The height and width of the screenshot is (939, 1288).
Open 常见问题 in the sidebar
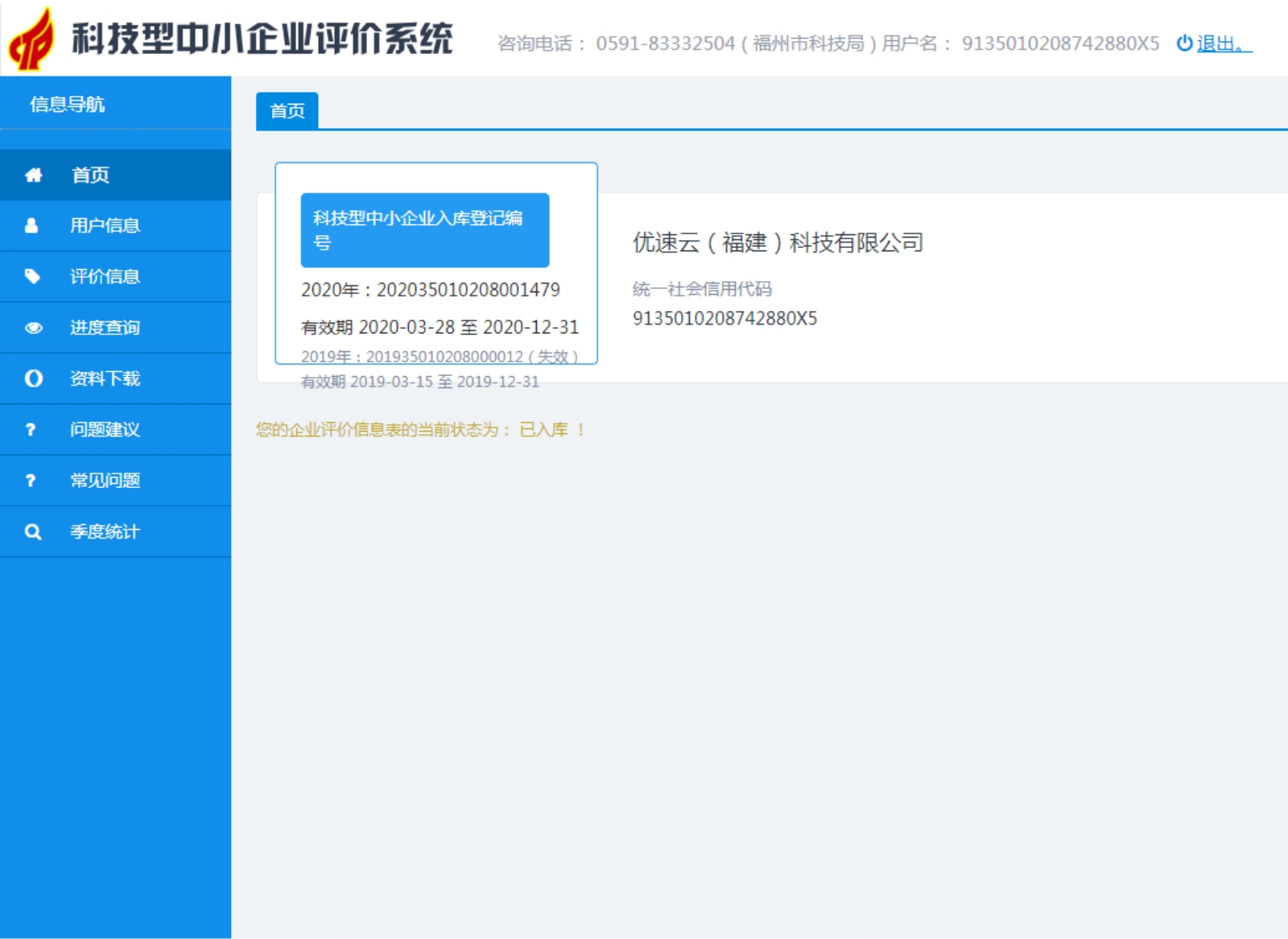[115, 481]
